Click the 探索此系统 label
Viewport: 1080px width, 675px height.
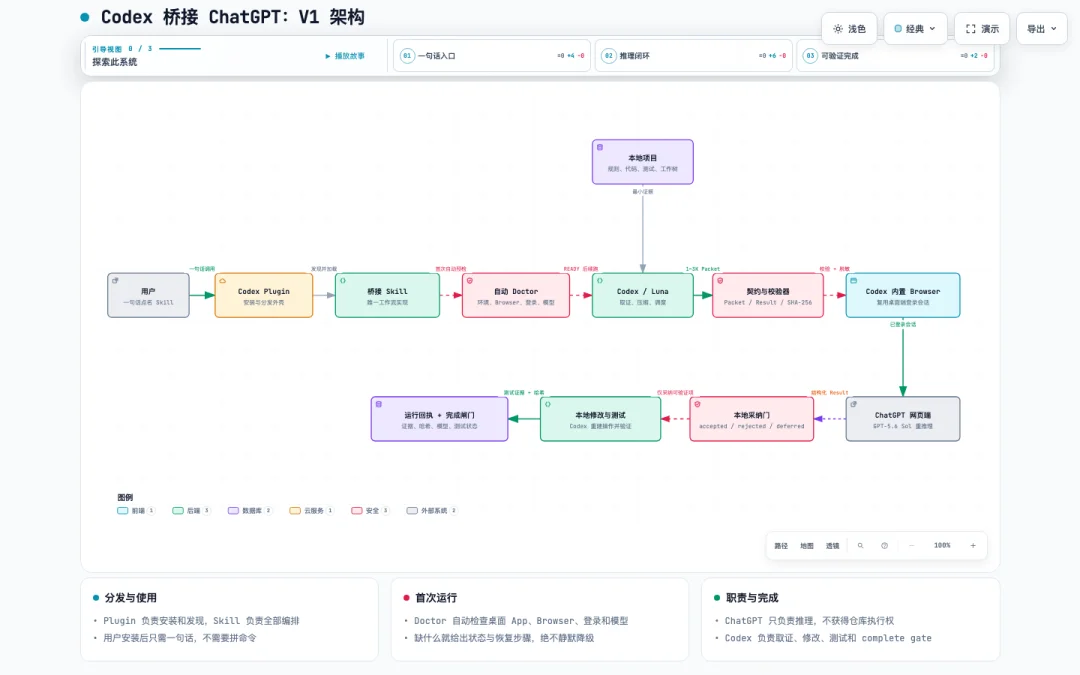(114, 62)
